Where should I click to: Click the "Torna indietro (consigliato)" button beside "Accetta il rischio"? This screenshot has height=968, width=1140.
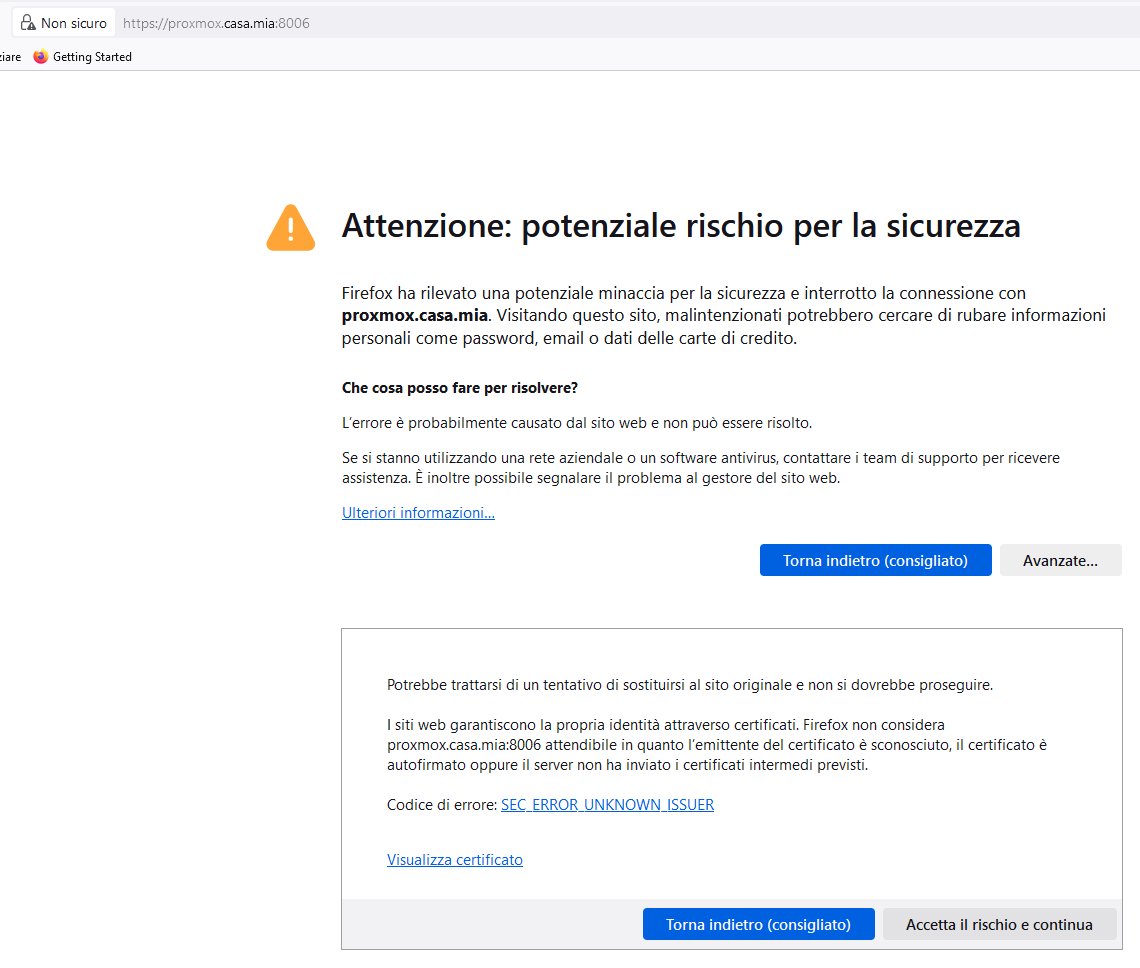(758, 924)
